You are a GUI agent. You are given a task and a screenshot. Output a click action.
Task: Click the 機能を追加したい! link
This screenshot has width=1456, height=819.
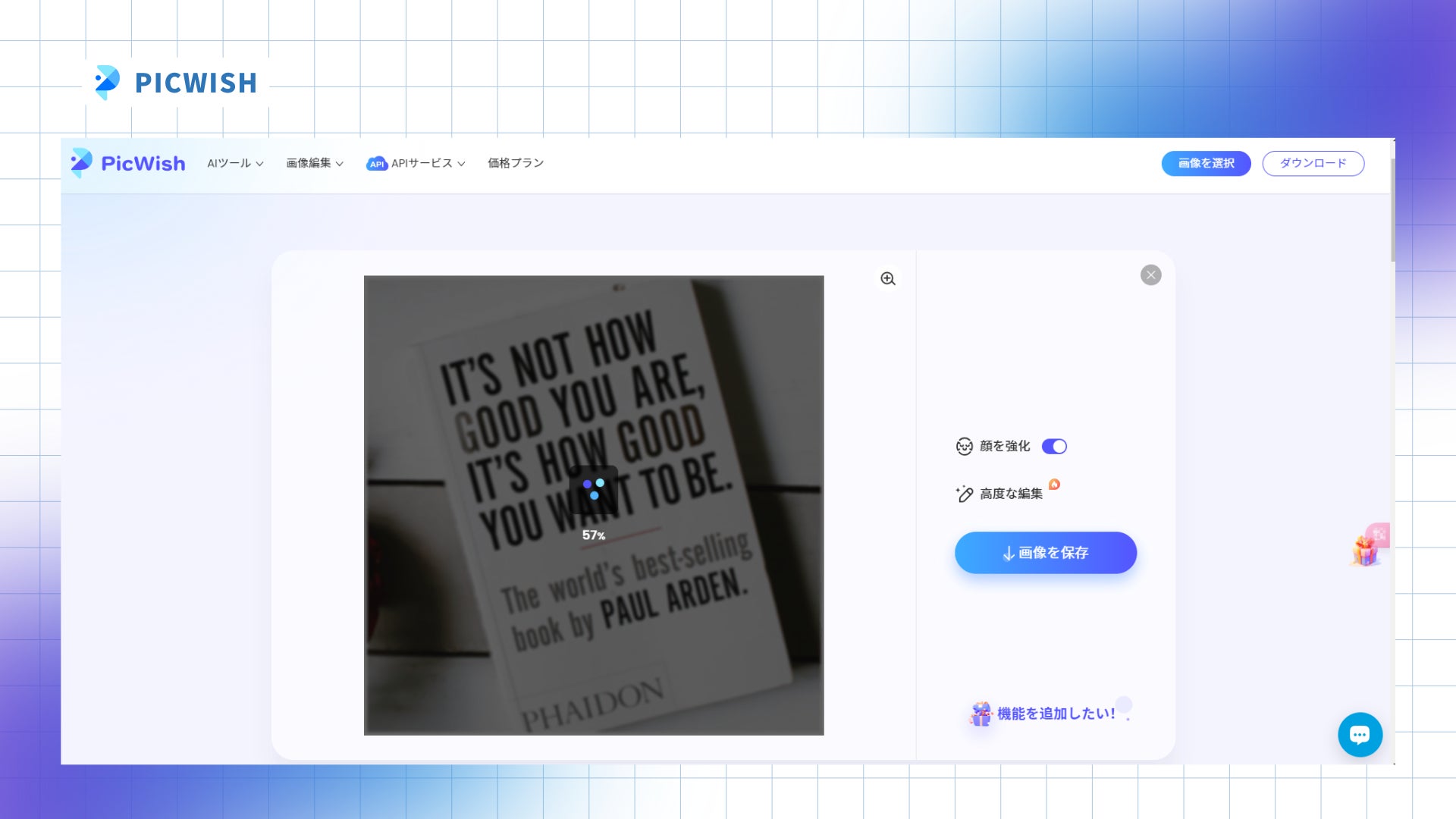[1056, 714]
